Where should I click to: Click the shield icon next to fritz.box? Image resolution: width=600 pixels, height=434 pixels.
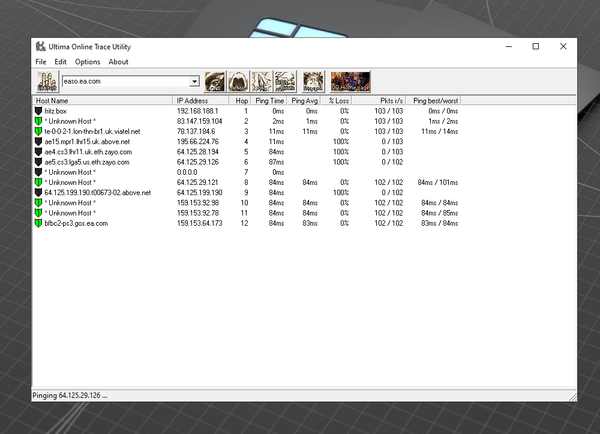pyautogui.click(x=38, y=111)
